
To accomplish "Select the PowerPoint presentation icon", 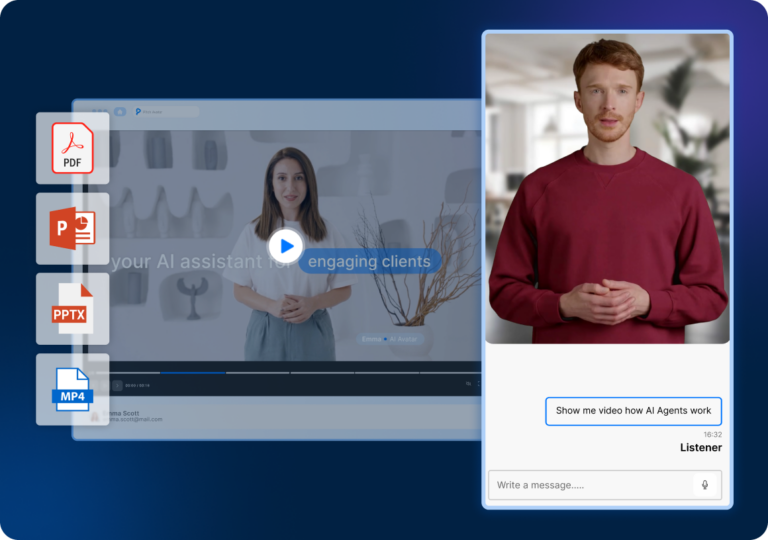I will [72, 229].
